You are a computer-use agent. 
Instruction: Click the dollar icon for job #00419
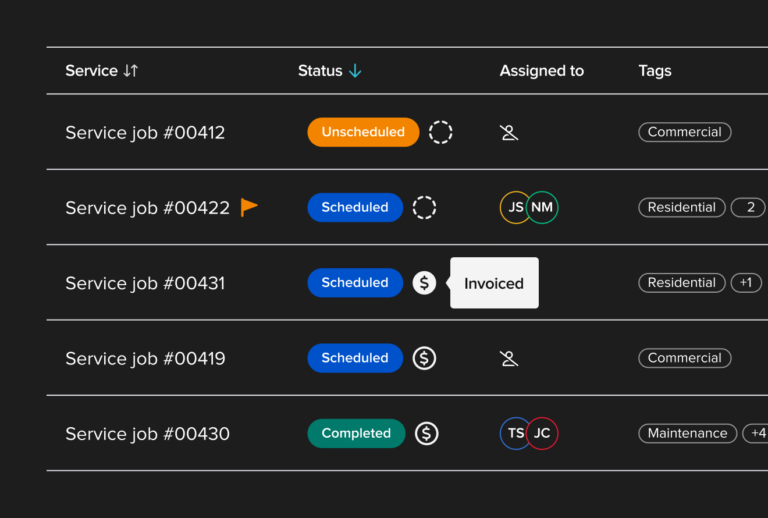point(424,358)
